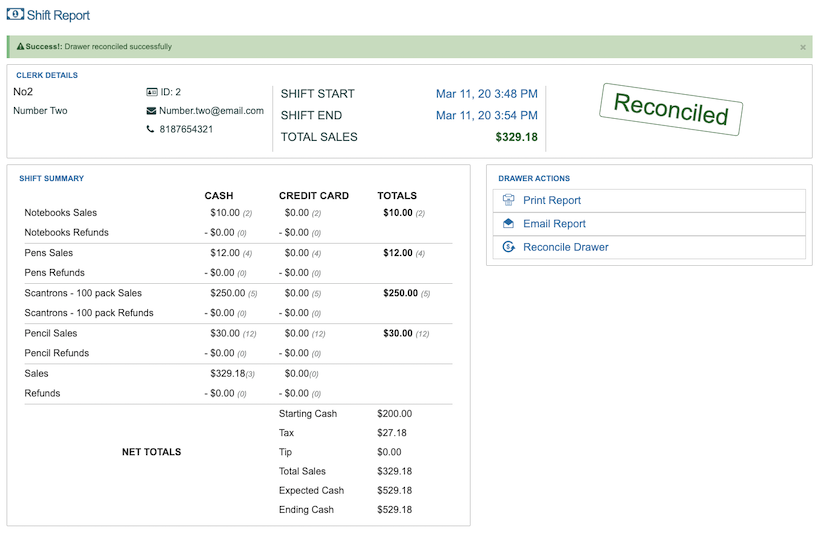Click the Shift Report page title
818x534 pixels.
(x=58, y=15)
